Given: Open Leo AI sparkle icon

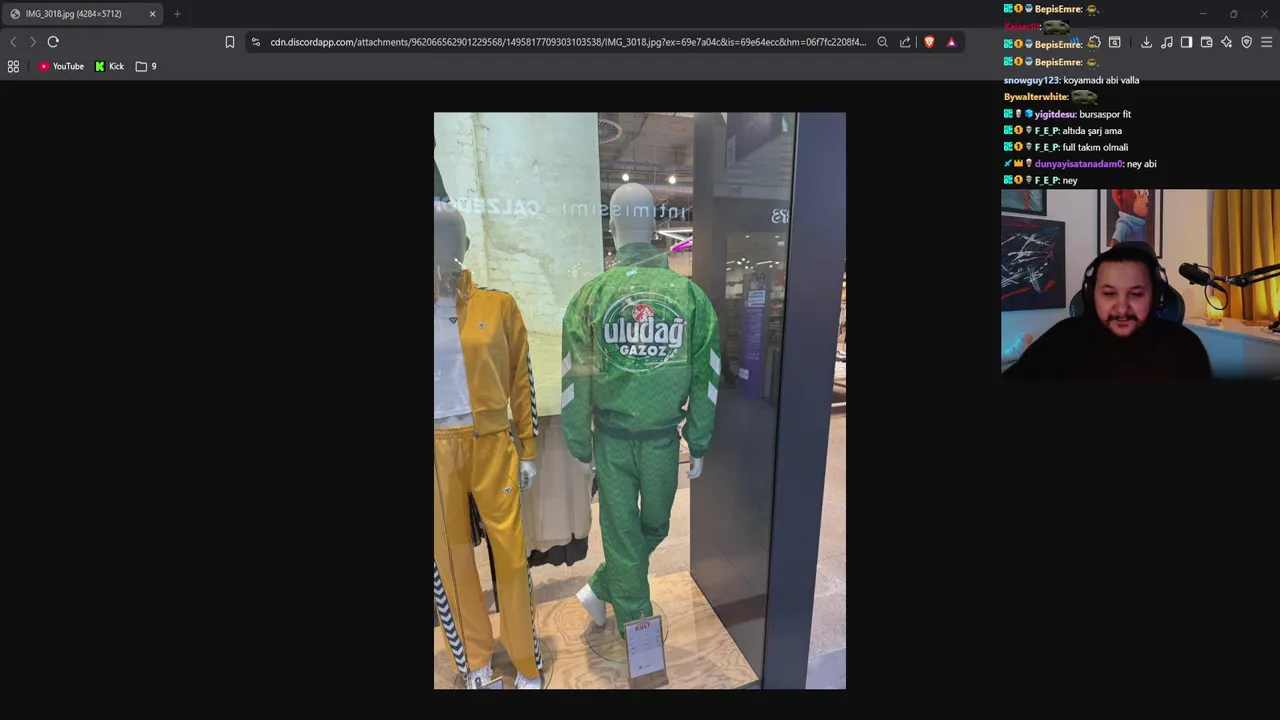Looking at the screenshot, I should coord(1226,42).
